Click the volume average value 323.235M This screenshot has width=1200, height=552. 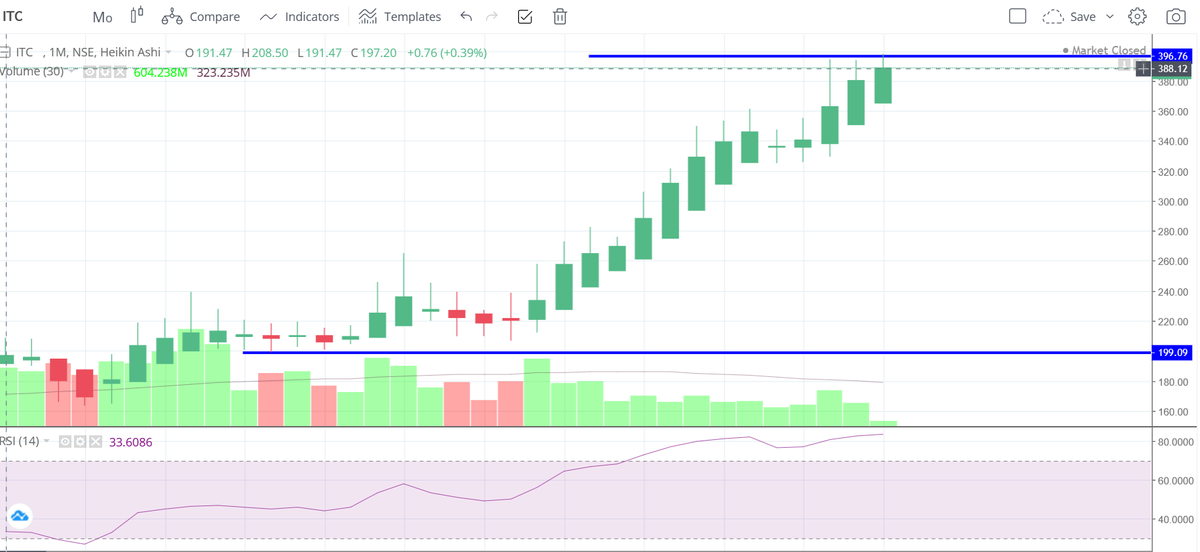(x=223, y=72)
